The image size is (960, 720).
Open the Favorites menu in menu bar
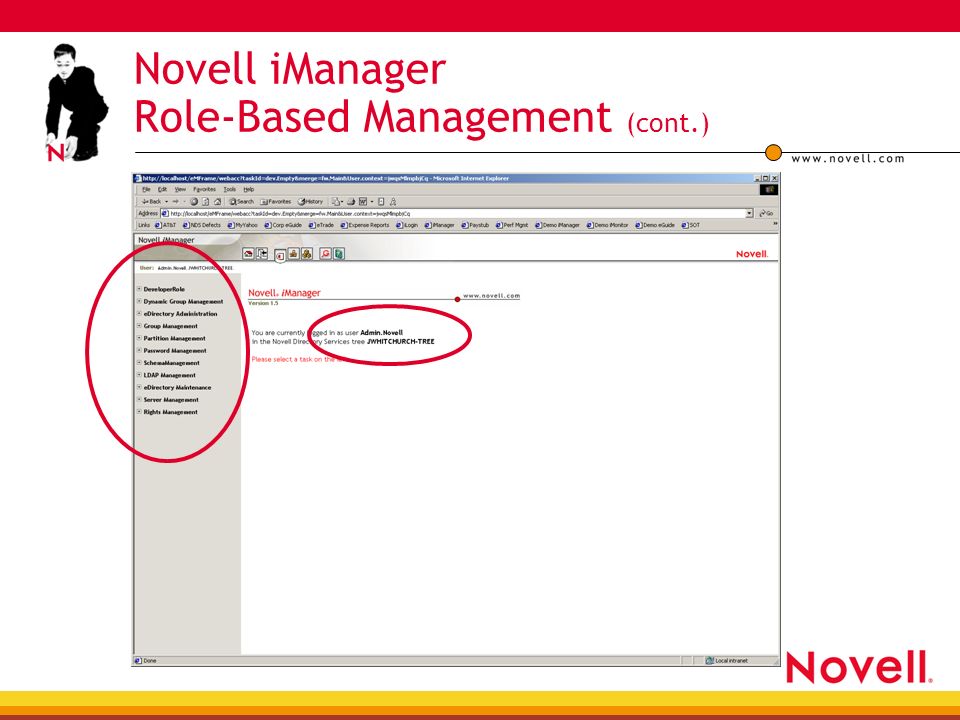(204, 189)
